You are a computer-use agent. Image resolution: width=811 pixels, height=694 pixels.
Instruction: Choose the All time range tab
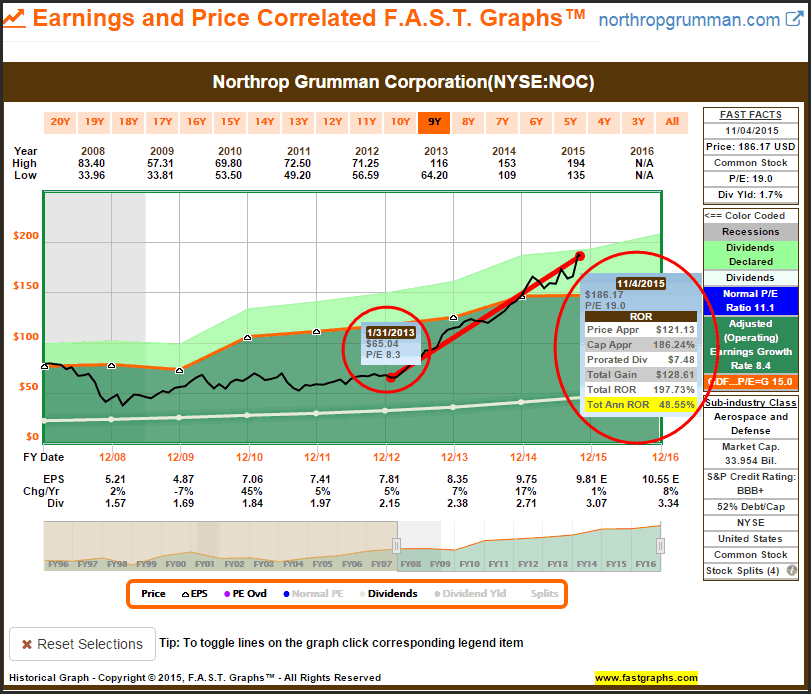tap(672, 122)
